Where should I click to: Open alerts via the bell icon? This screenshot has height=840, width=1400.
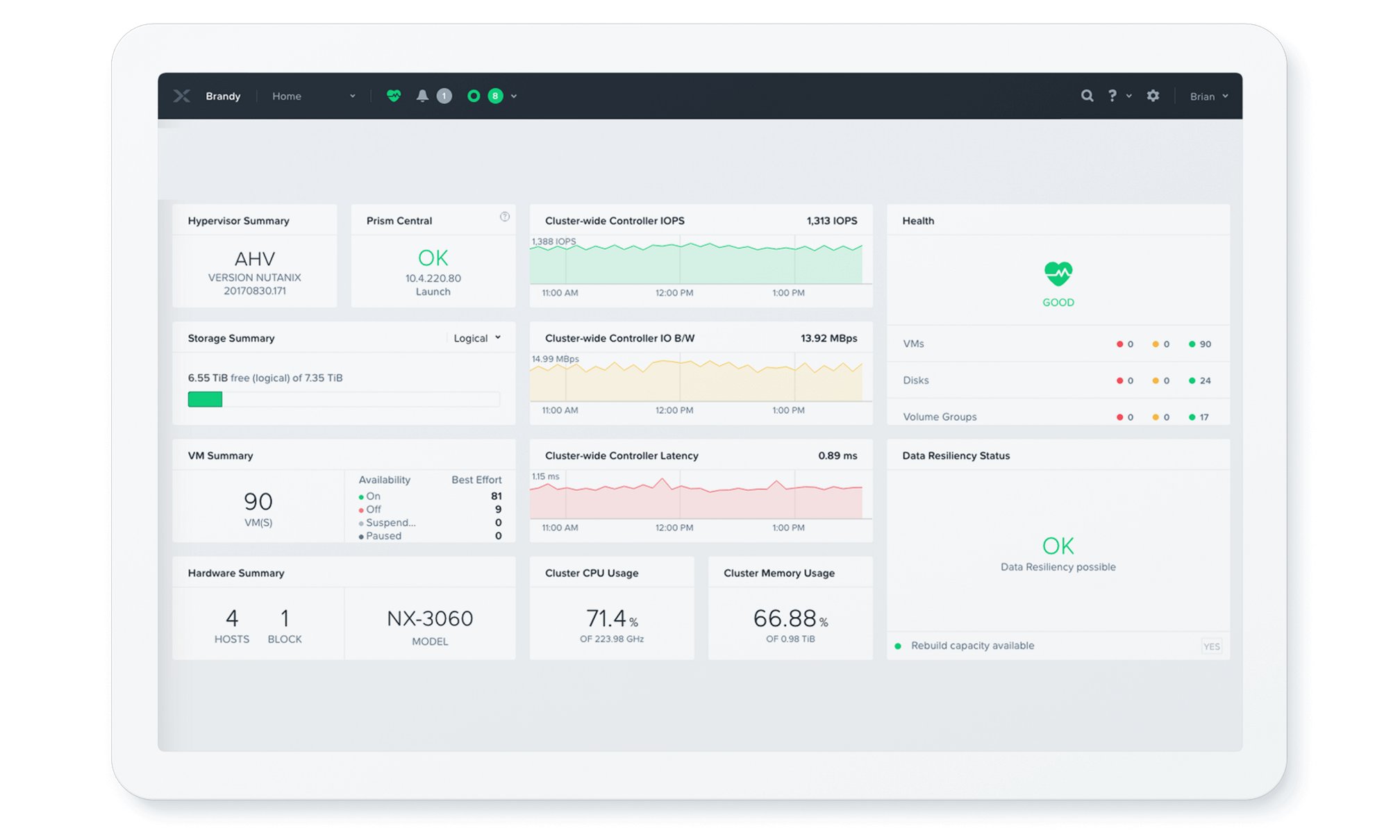point(422,96)
